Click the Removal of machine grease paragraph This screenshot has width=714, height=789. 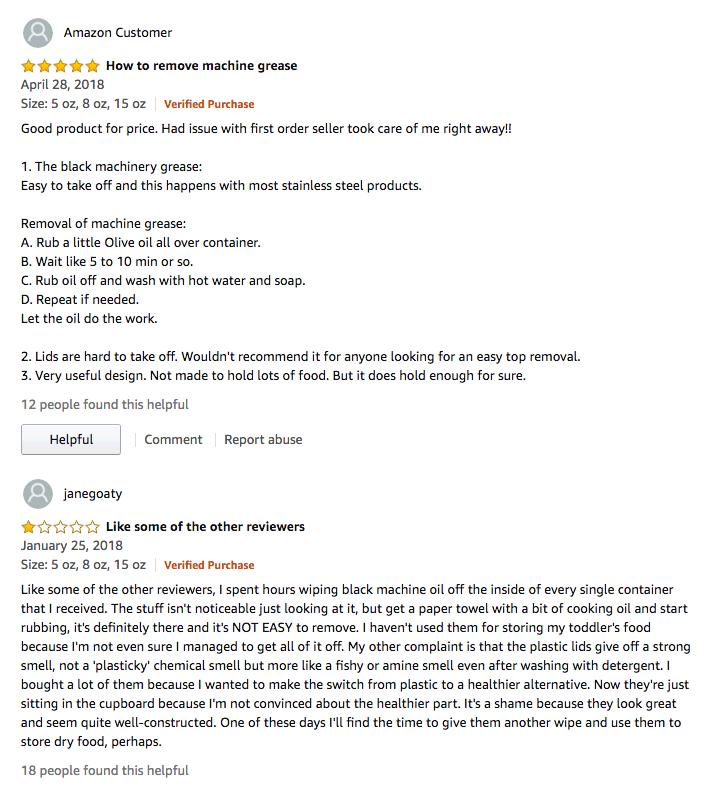pyautogui.click(x=164, y=271)
